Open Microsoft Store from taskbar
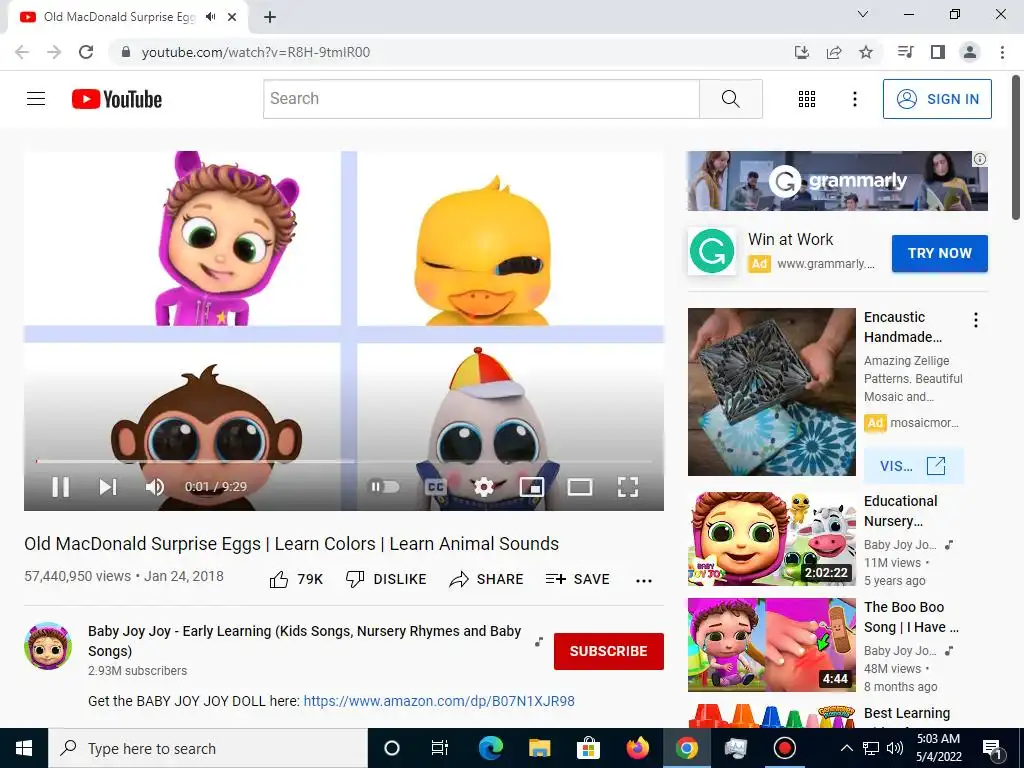The width and height of the screenshot is (1024, 768). click(x=588, y=748)
